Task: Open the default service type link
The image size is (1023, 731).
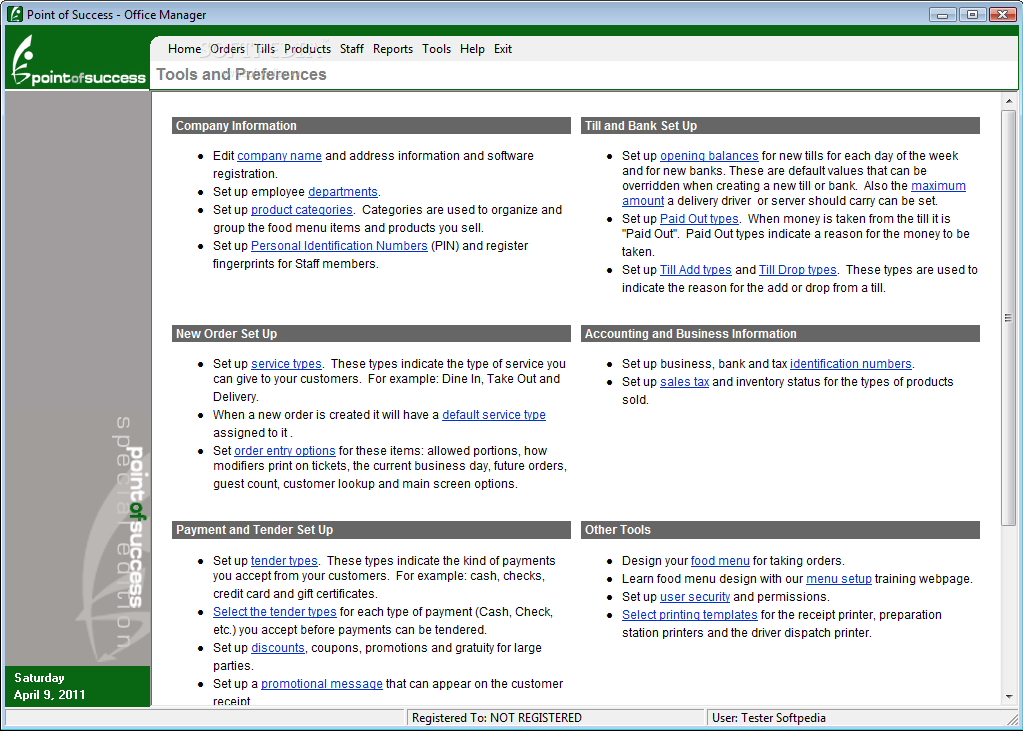Action: [x=494, y=415]
